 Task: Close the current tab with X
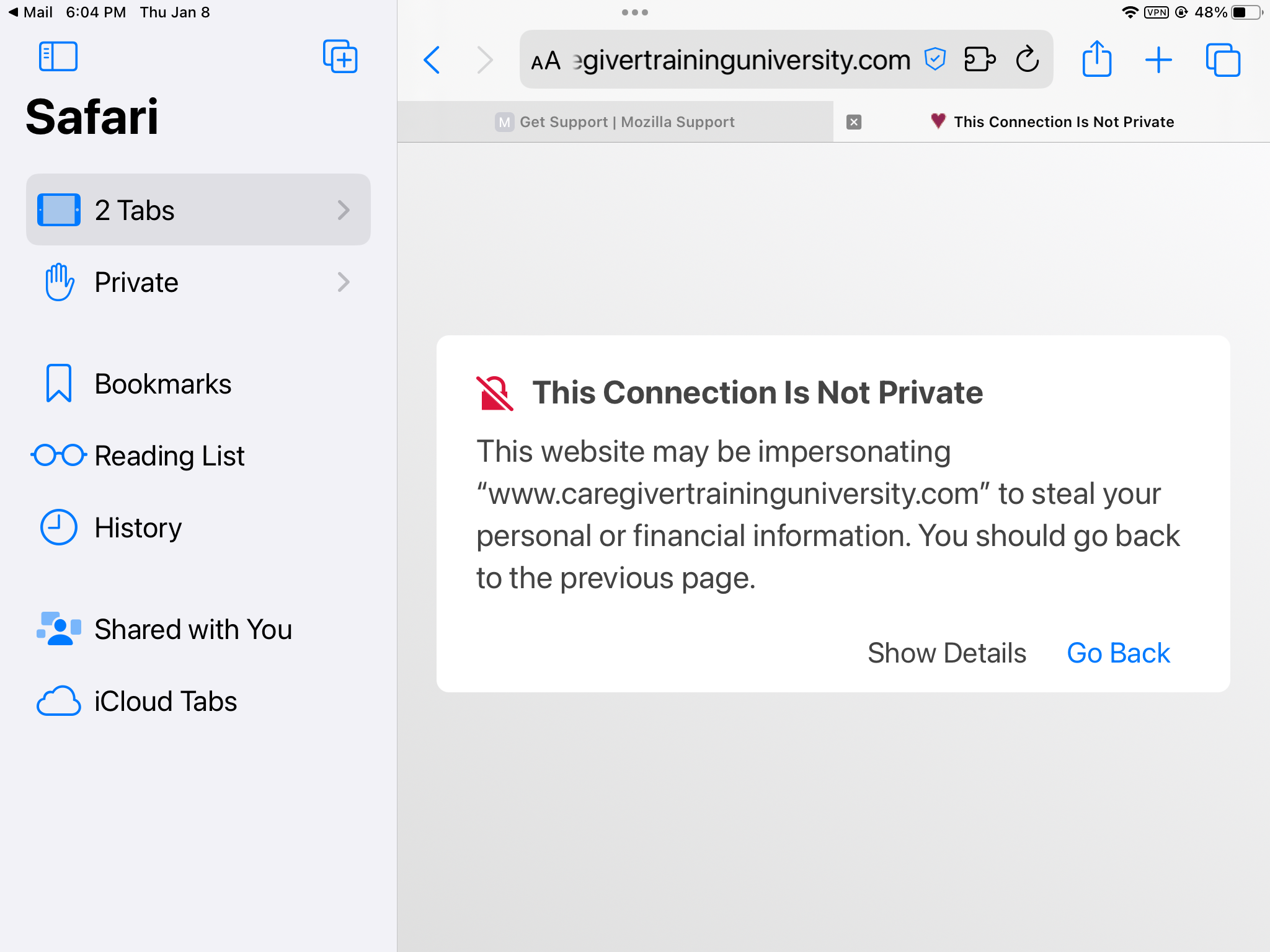[854, 122]
